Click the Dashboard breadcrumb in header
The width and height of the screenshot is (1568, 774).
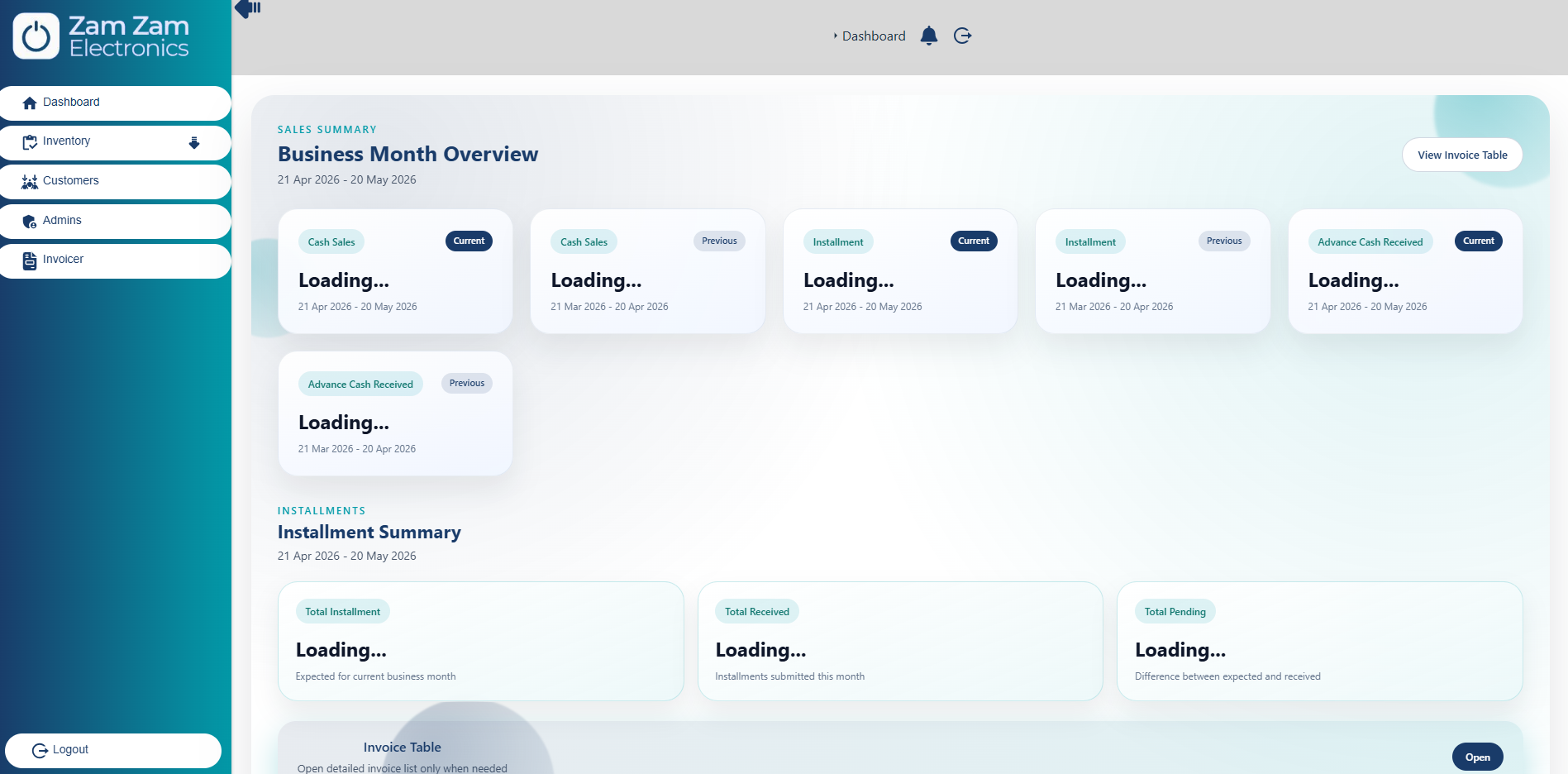[874, 36]
